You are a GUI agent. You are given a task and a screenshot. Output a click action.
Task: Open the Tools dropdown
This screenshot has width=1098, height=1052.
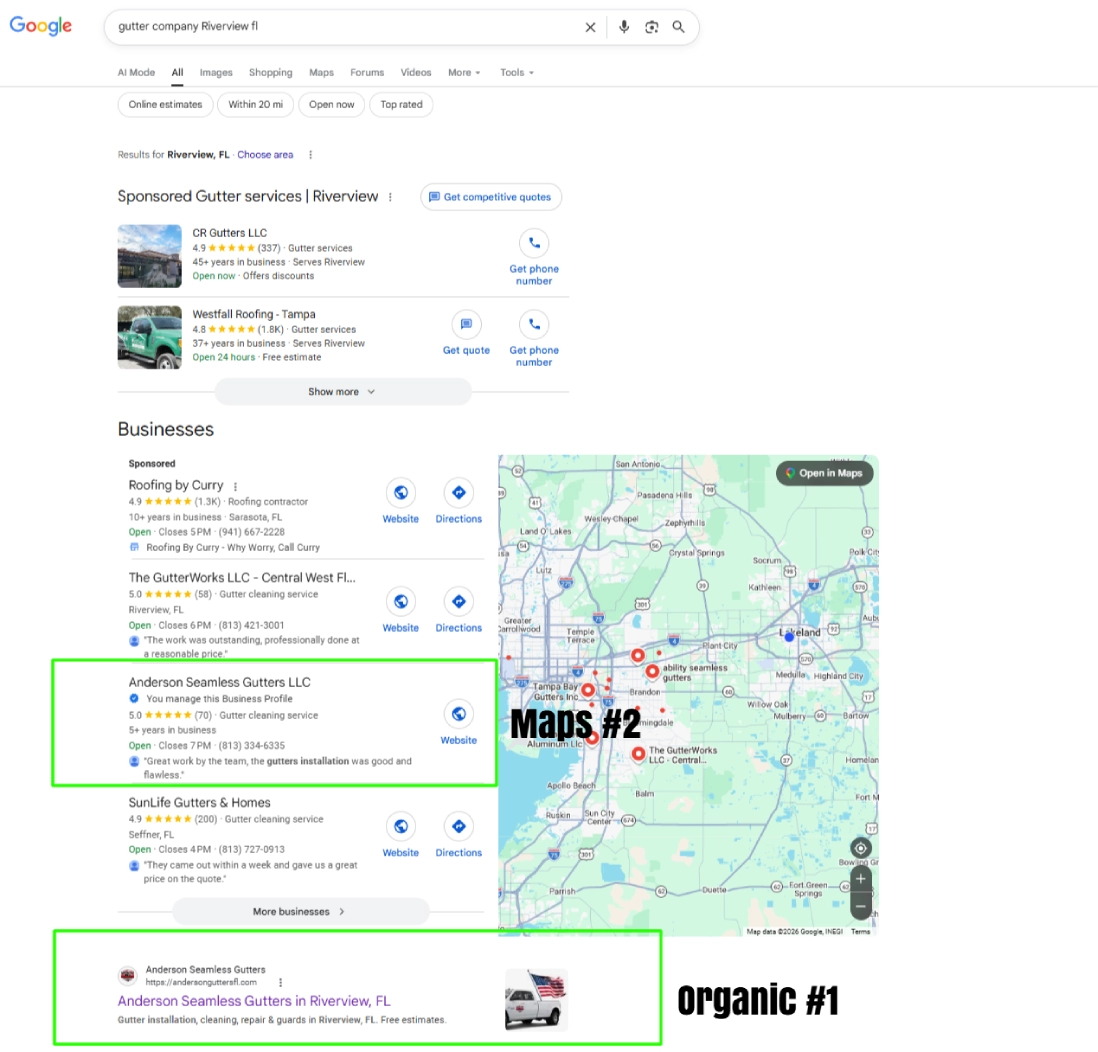[x=517, y=72]
